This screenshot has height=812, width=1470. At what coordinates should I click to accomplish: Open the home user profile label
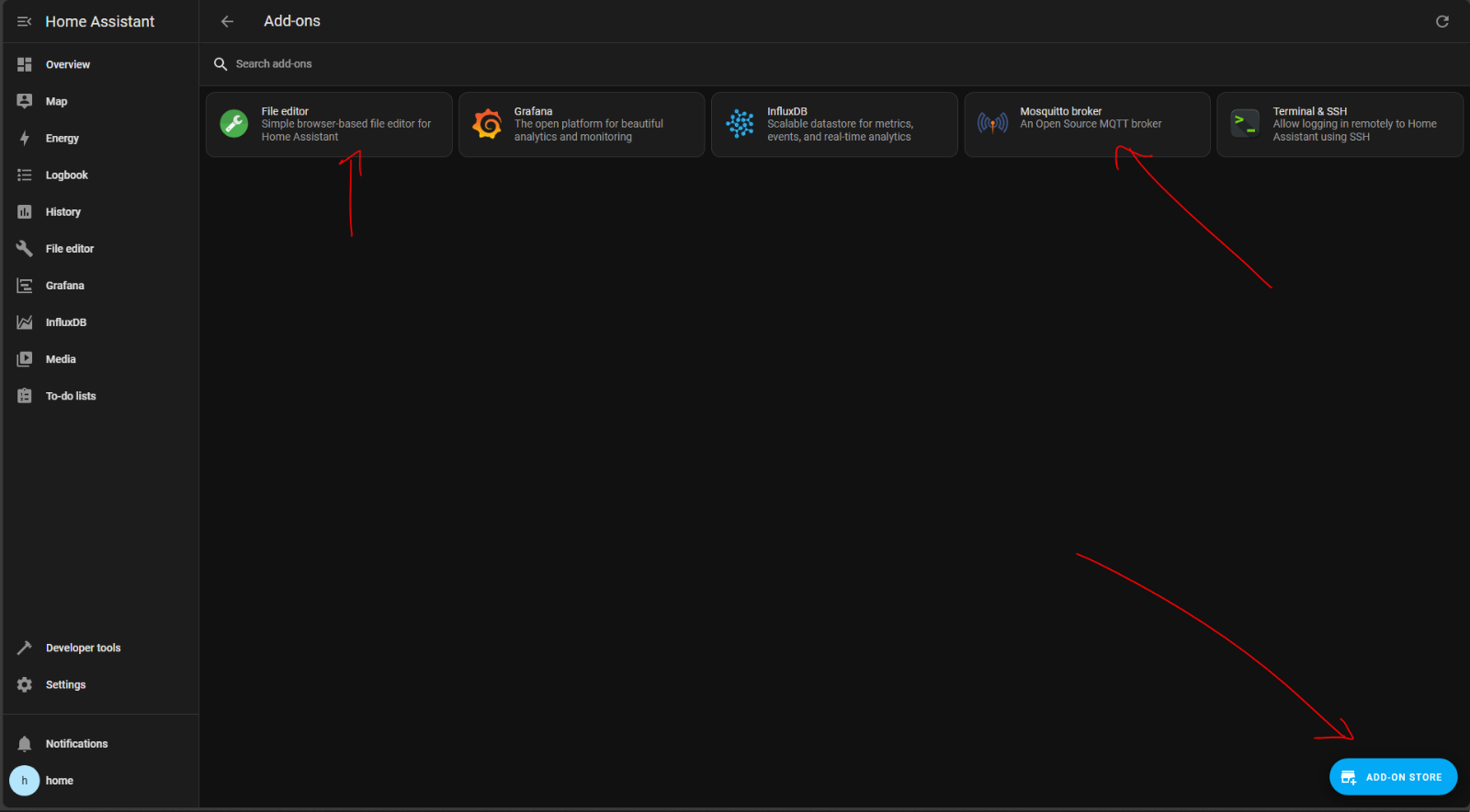(x=59, y=781)
